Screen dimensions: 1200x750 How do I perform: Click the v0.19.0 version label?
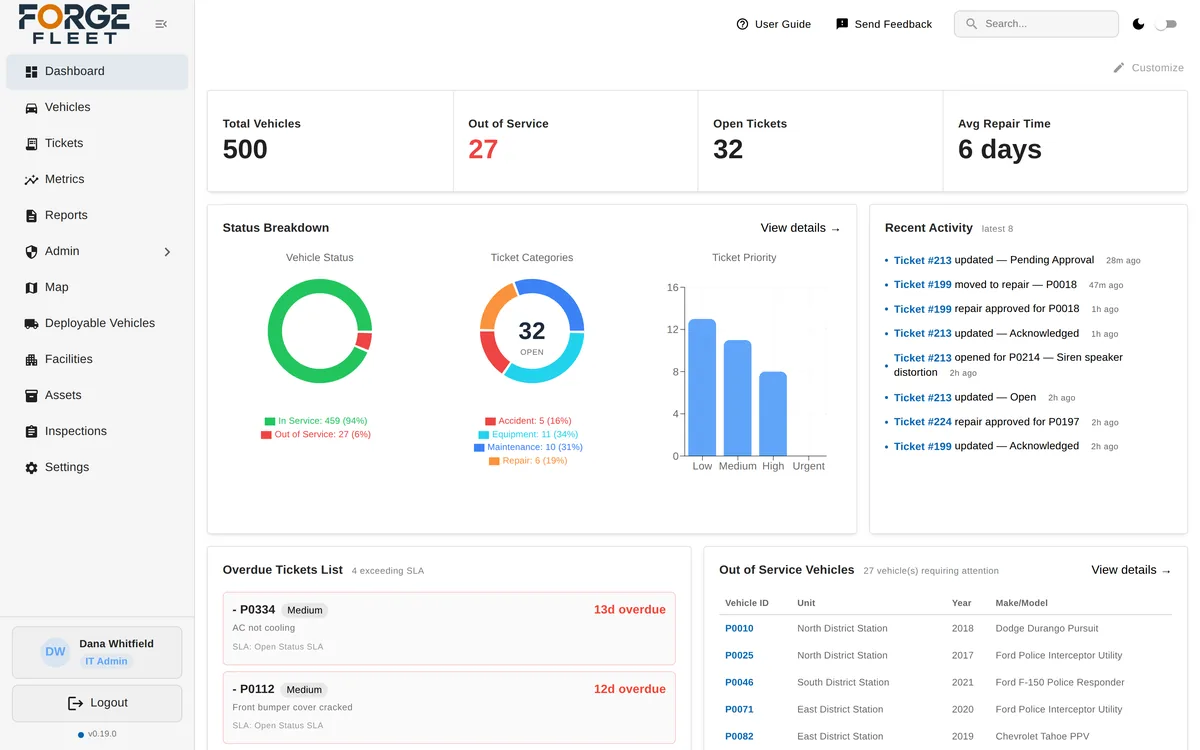pos(97,734)
